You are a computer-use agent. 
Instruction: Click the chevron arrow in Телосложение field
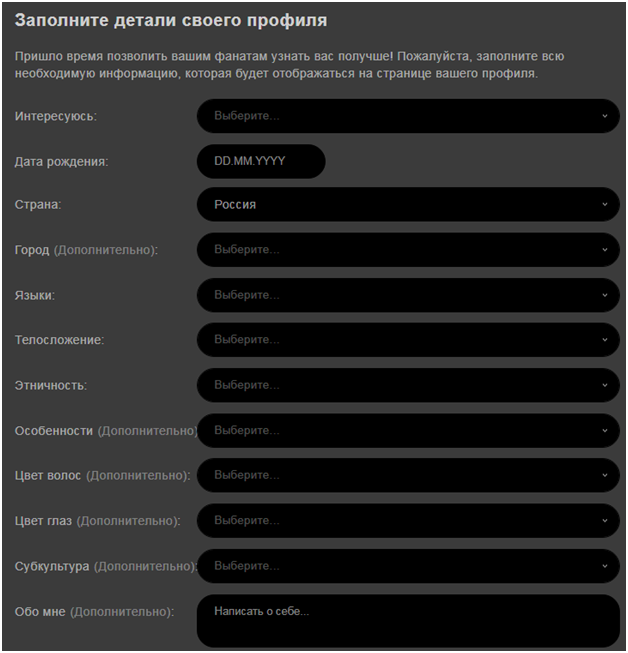605,340
